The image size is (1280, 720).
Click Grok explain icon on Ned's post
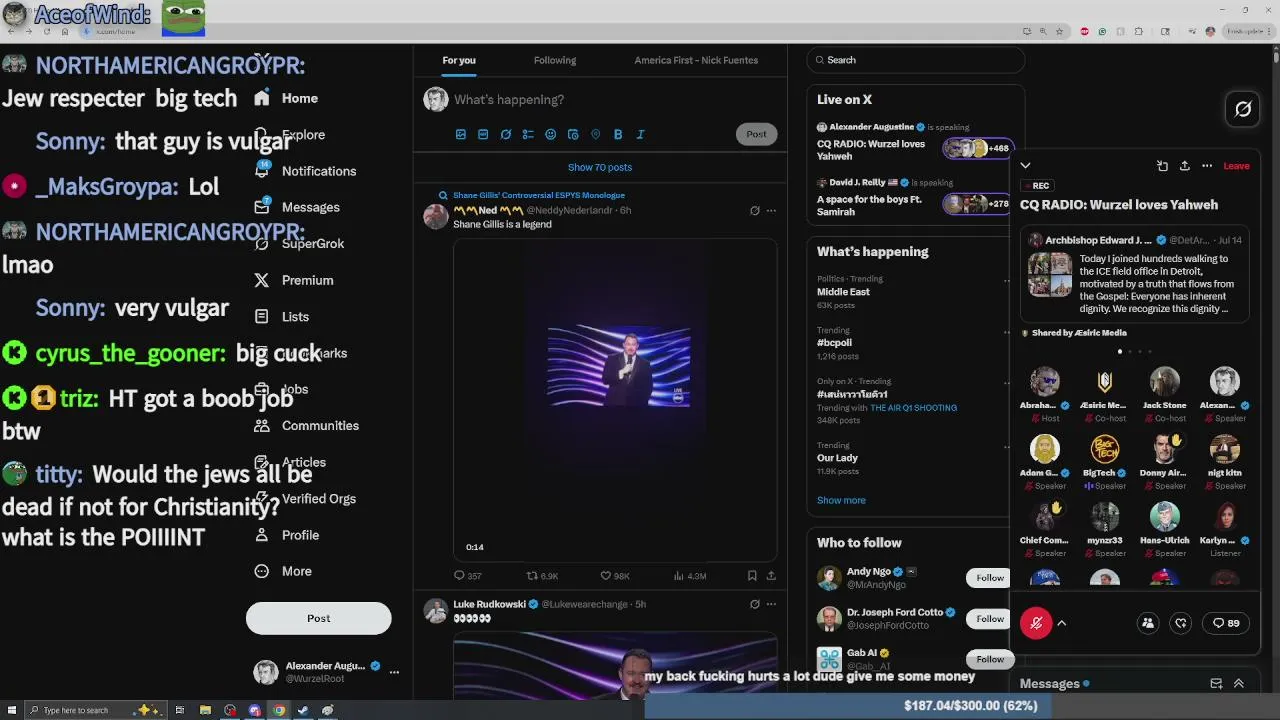pos(755,211)
